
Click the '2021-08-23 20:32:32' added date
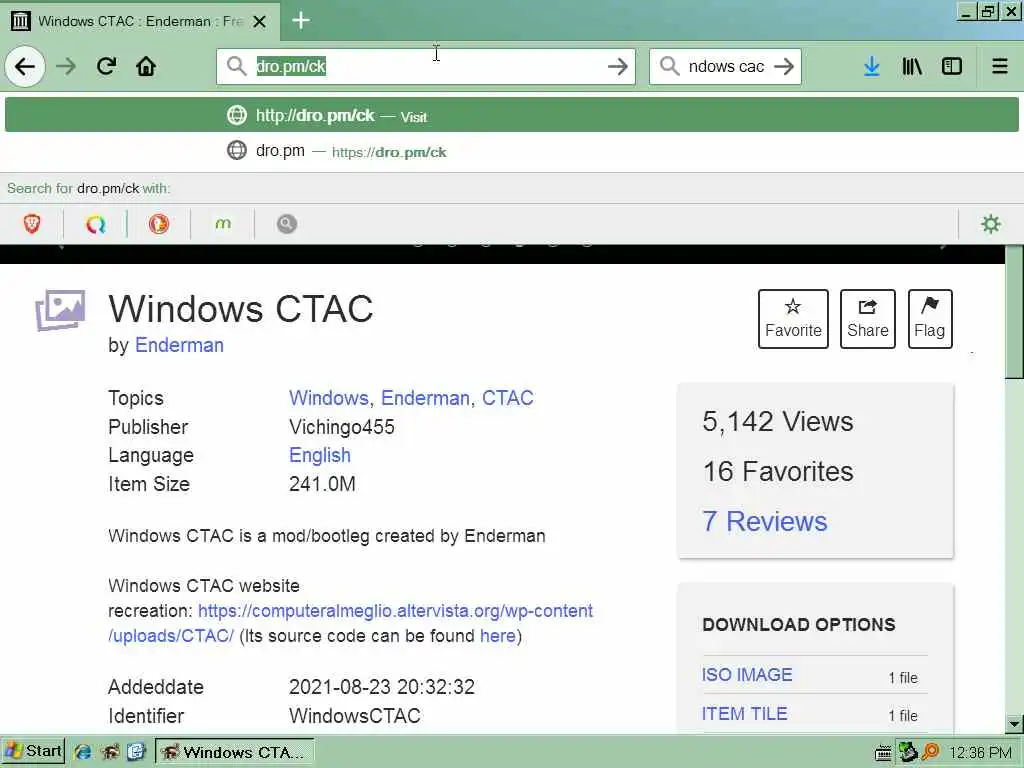click(x=382, y=687)
